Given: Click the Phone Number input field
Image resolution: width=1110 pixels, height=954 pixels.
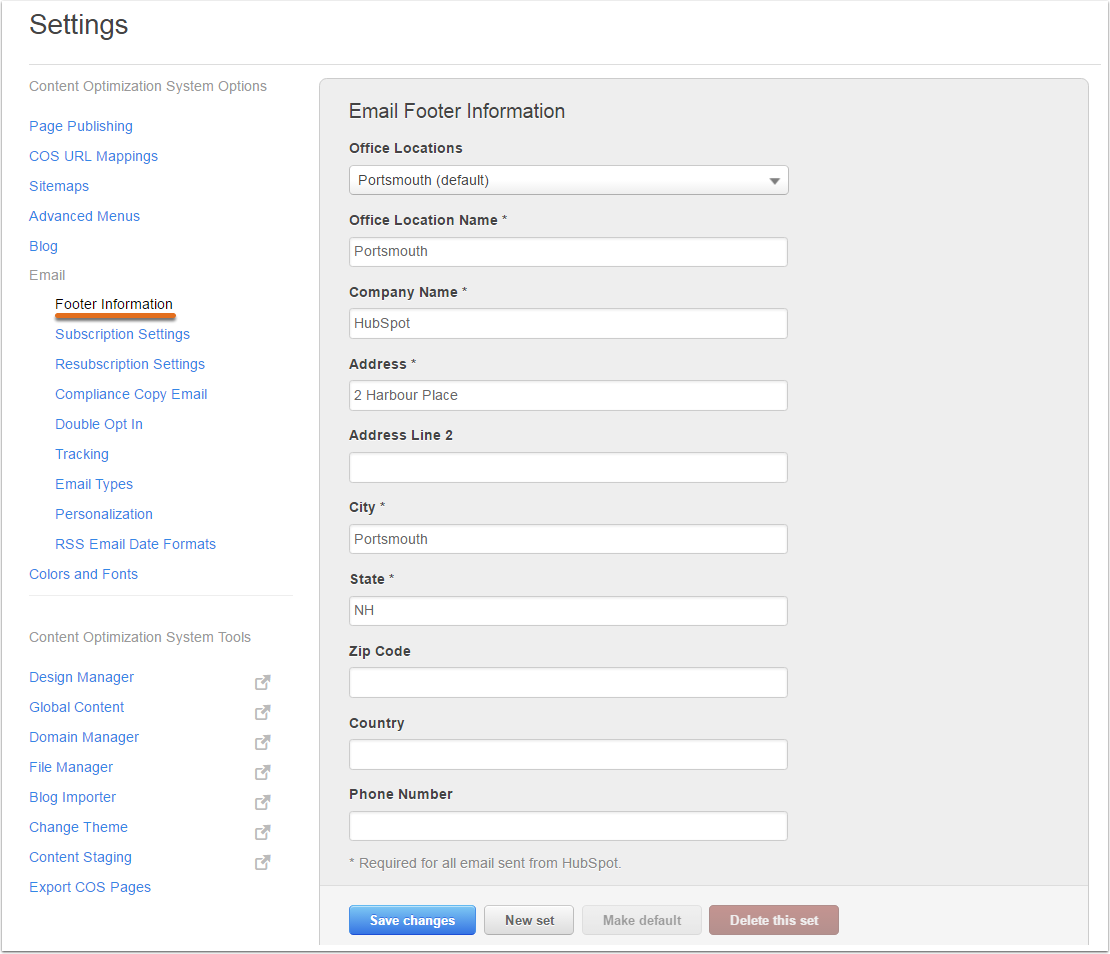Looking at the screenshot, I should click(x=568, y=826).
